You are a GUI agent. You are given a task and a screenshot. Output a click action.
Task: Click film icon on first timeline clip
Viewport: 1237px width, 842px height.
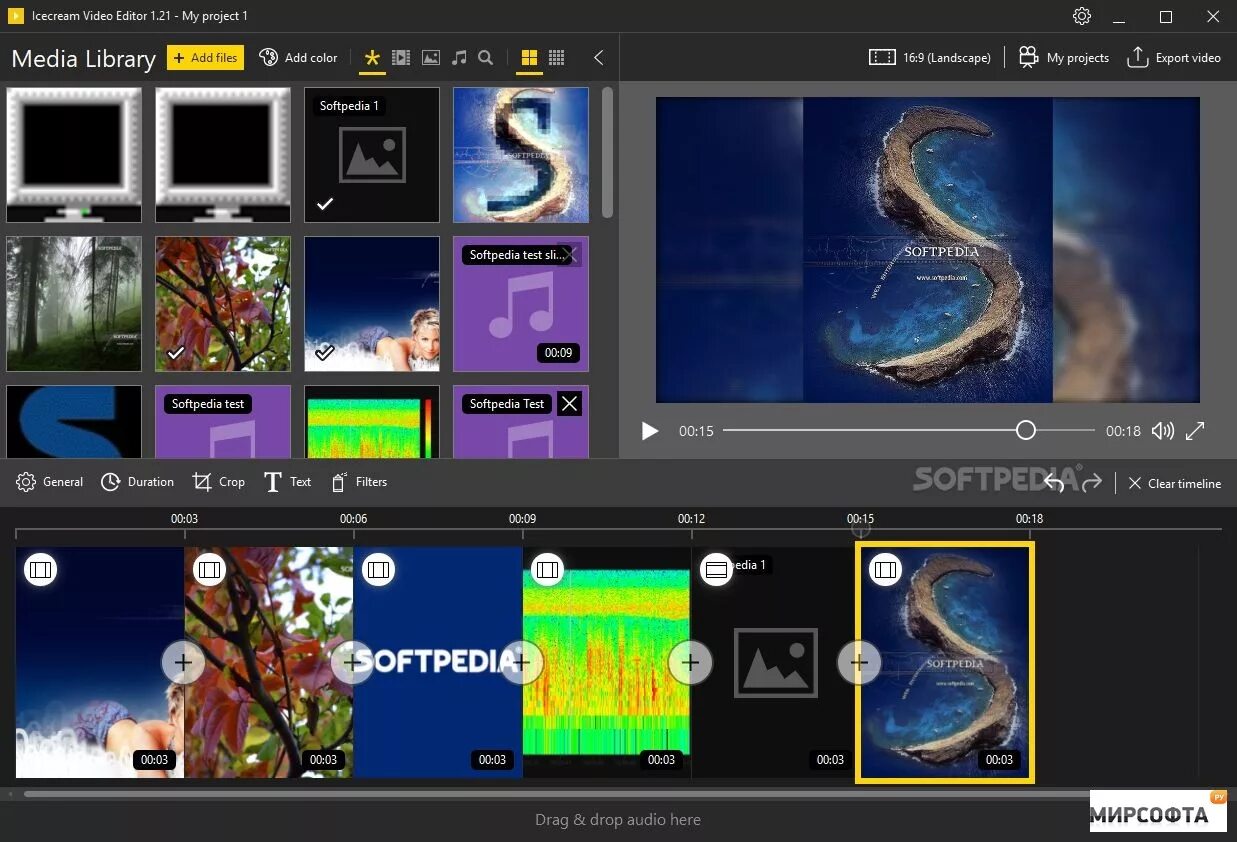(x=40, y=570)
